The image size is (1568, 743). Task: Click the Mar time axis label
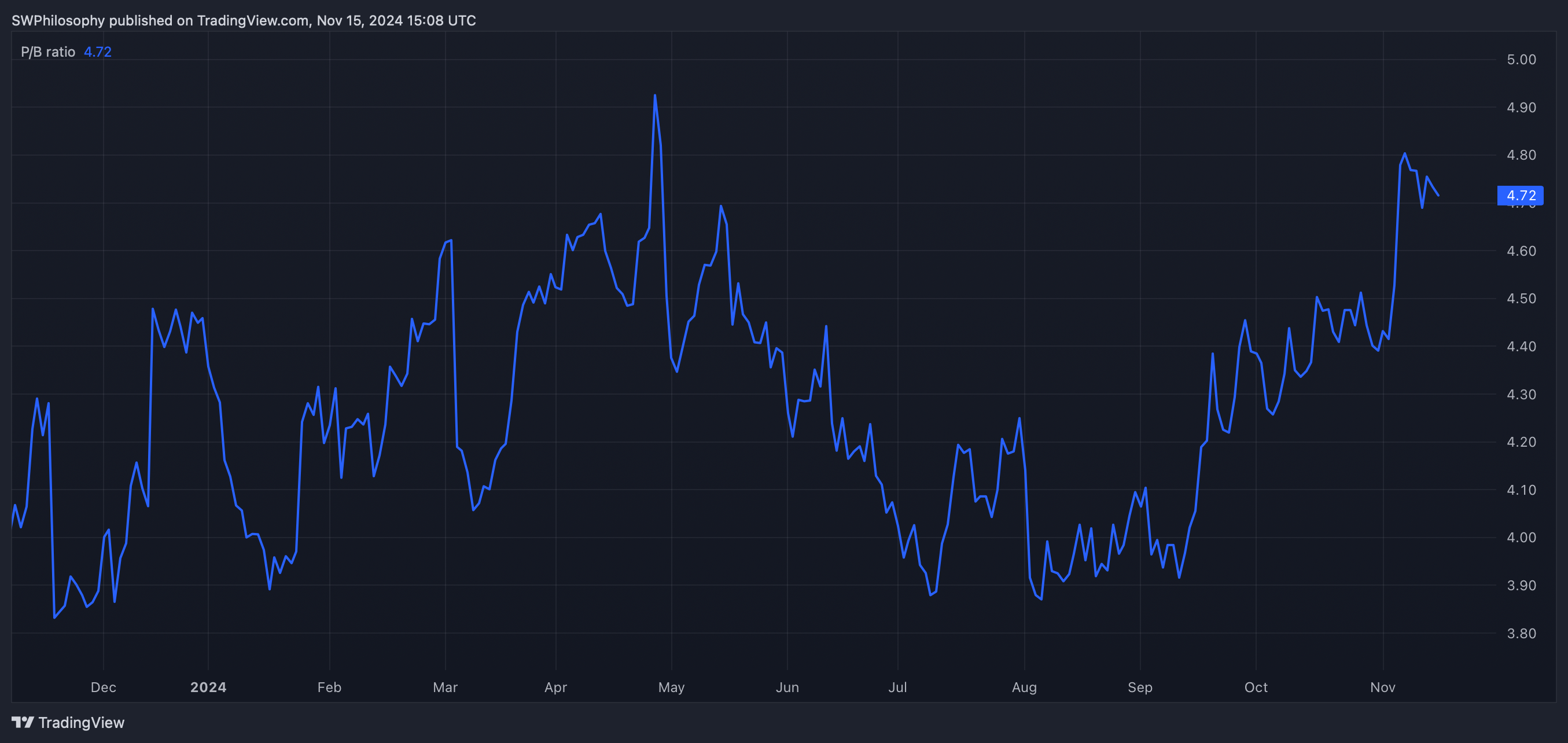445,687
